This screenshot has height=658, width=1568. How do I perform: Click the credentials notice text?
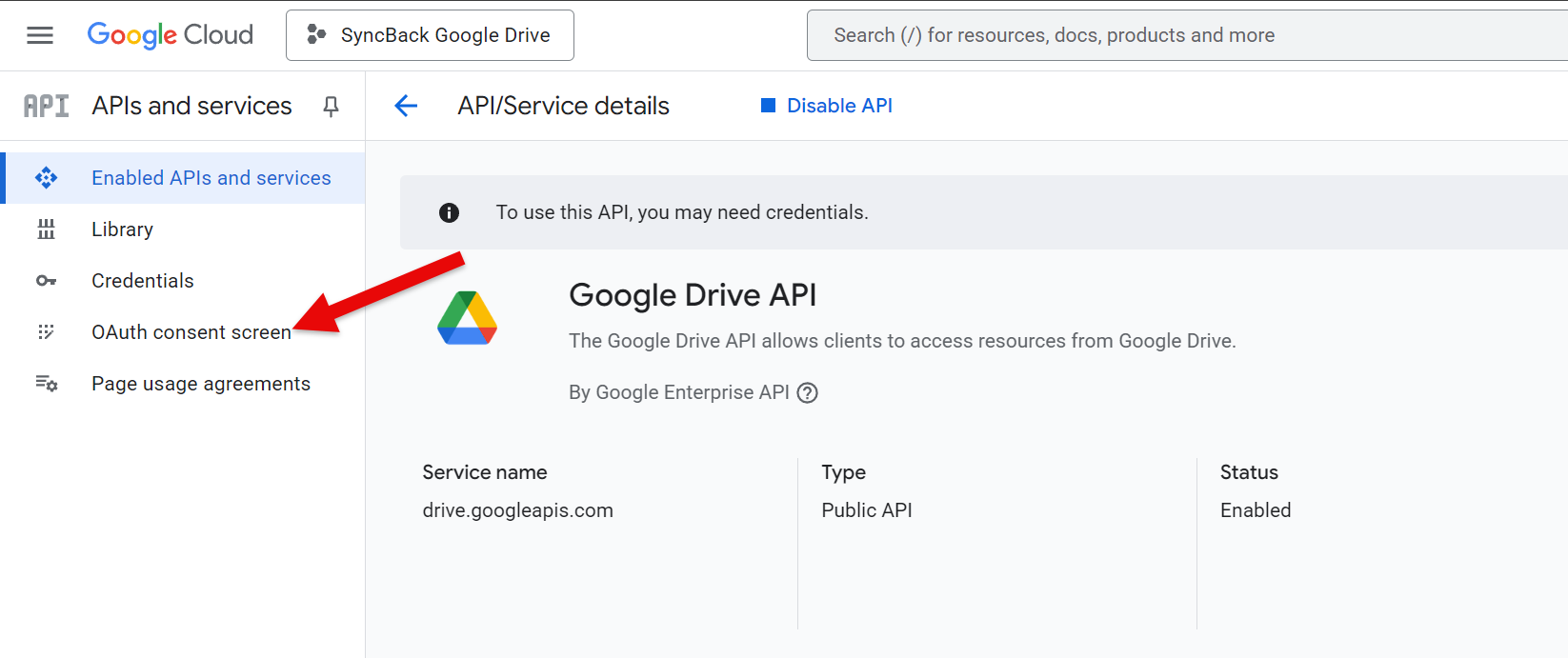coord(682,212)
